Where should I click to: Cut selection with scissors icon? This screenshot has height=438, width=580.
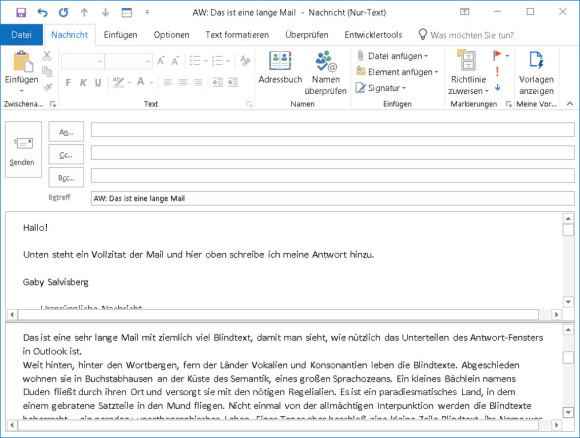(47, 56)
